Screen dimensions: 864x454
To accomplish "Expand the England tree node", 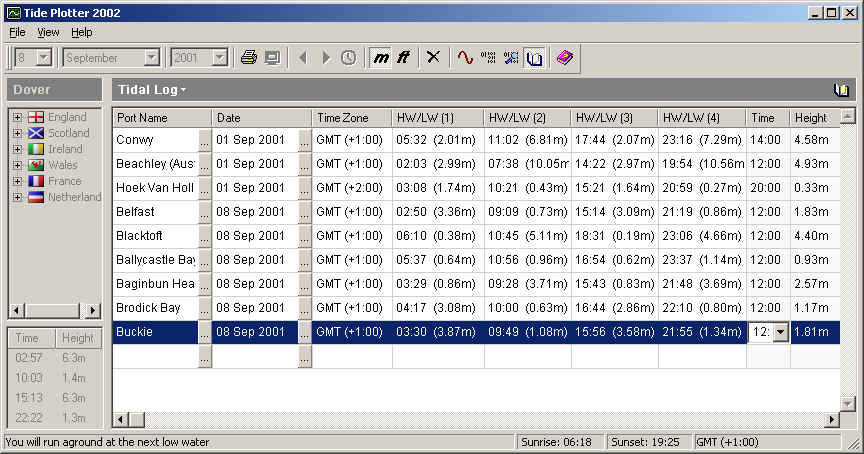I will coord(17,117).
